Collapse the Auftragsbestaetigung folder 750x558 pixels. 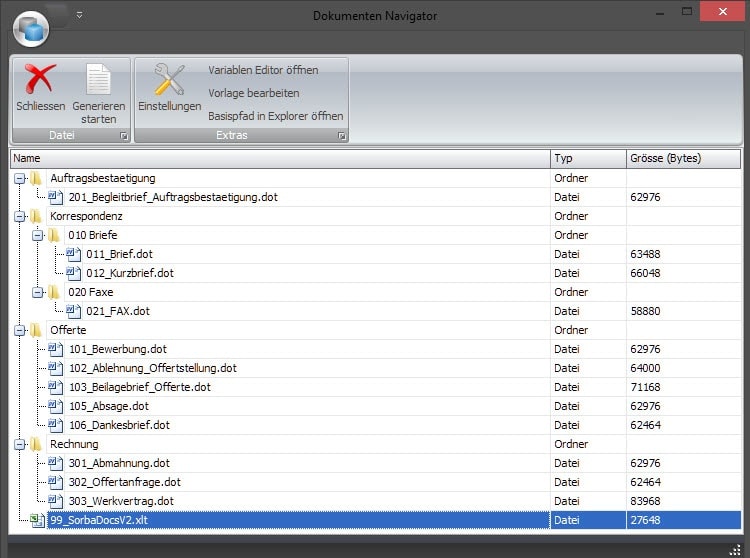[20, 178]
